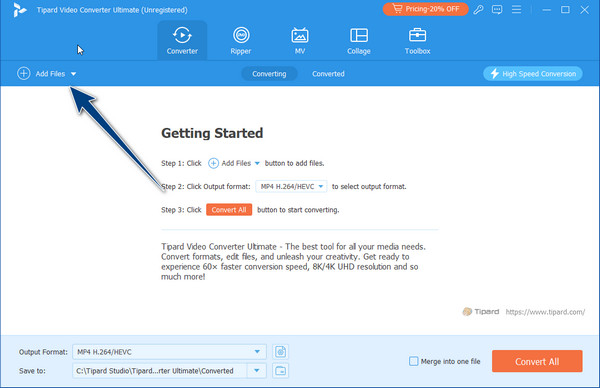Switch to the Ripper tab

(x=241, y=41)
